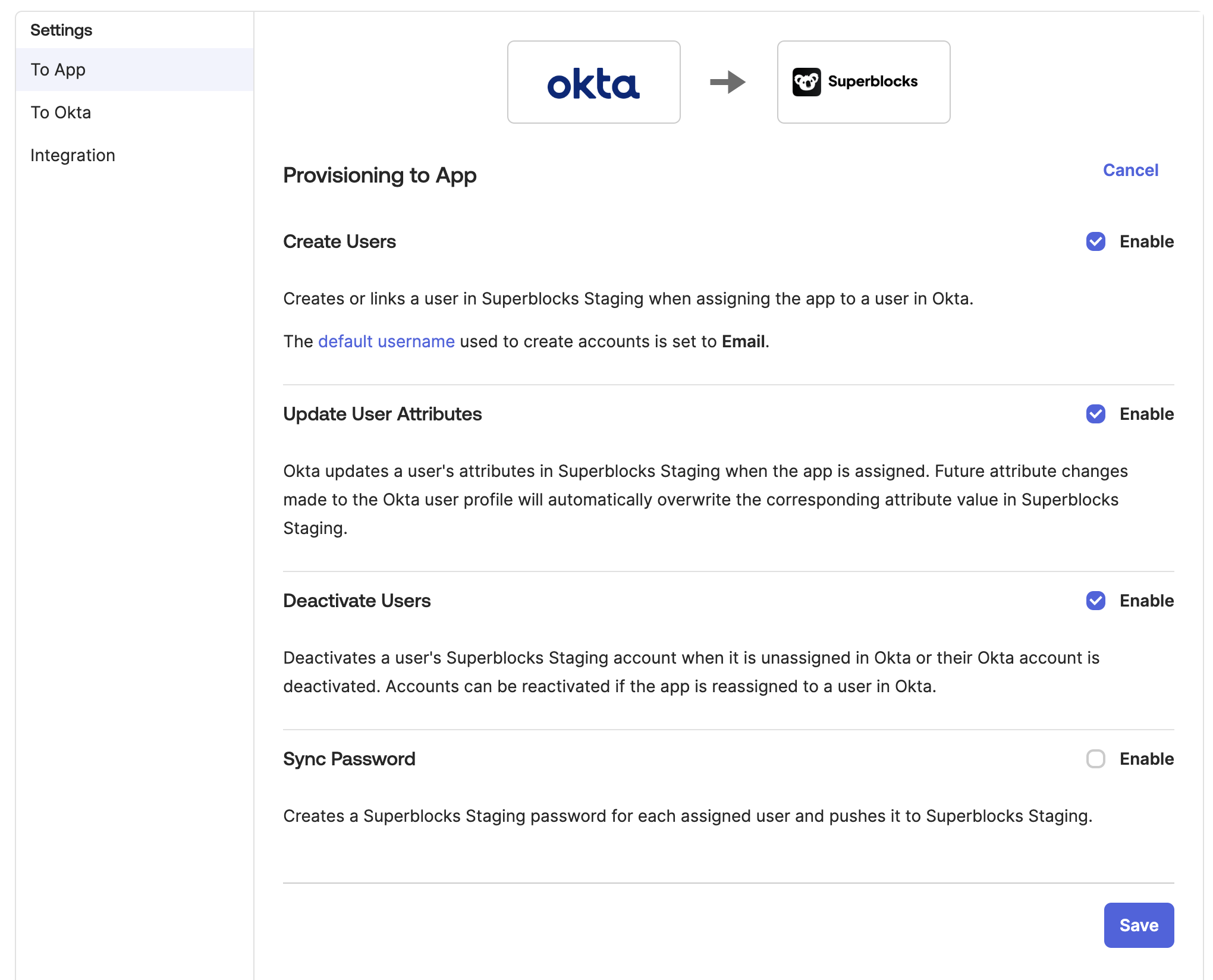1213x980 pixels.
Task: Click the Settings menu item
Action: [x=61, y=29]
